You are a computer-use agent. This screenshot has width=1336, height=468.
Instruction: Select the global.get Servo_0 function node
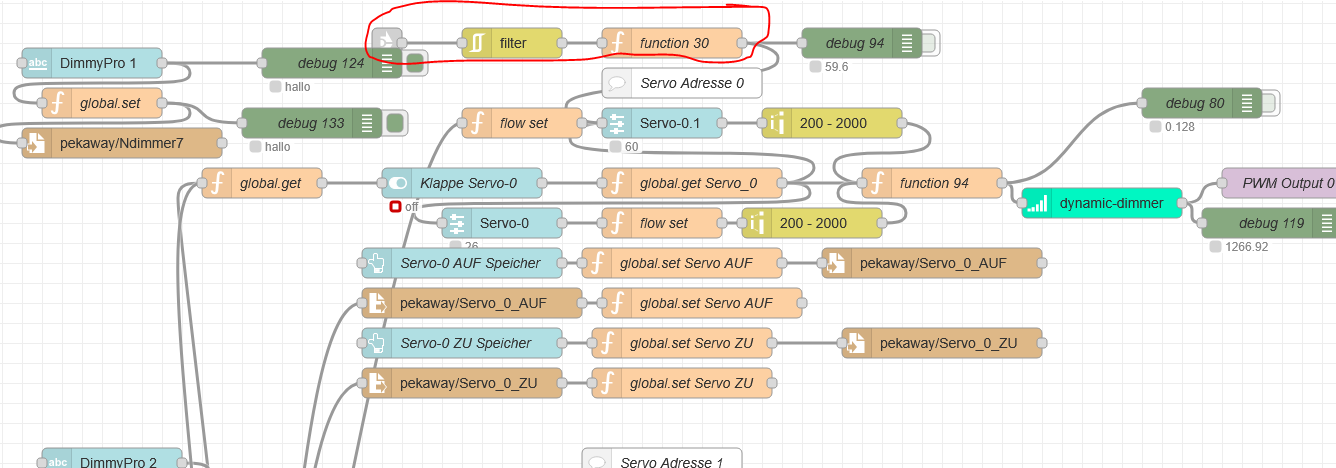click(x=690, y=183)
